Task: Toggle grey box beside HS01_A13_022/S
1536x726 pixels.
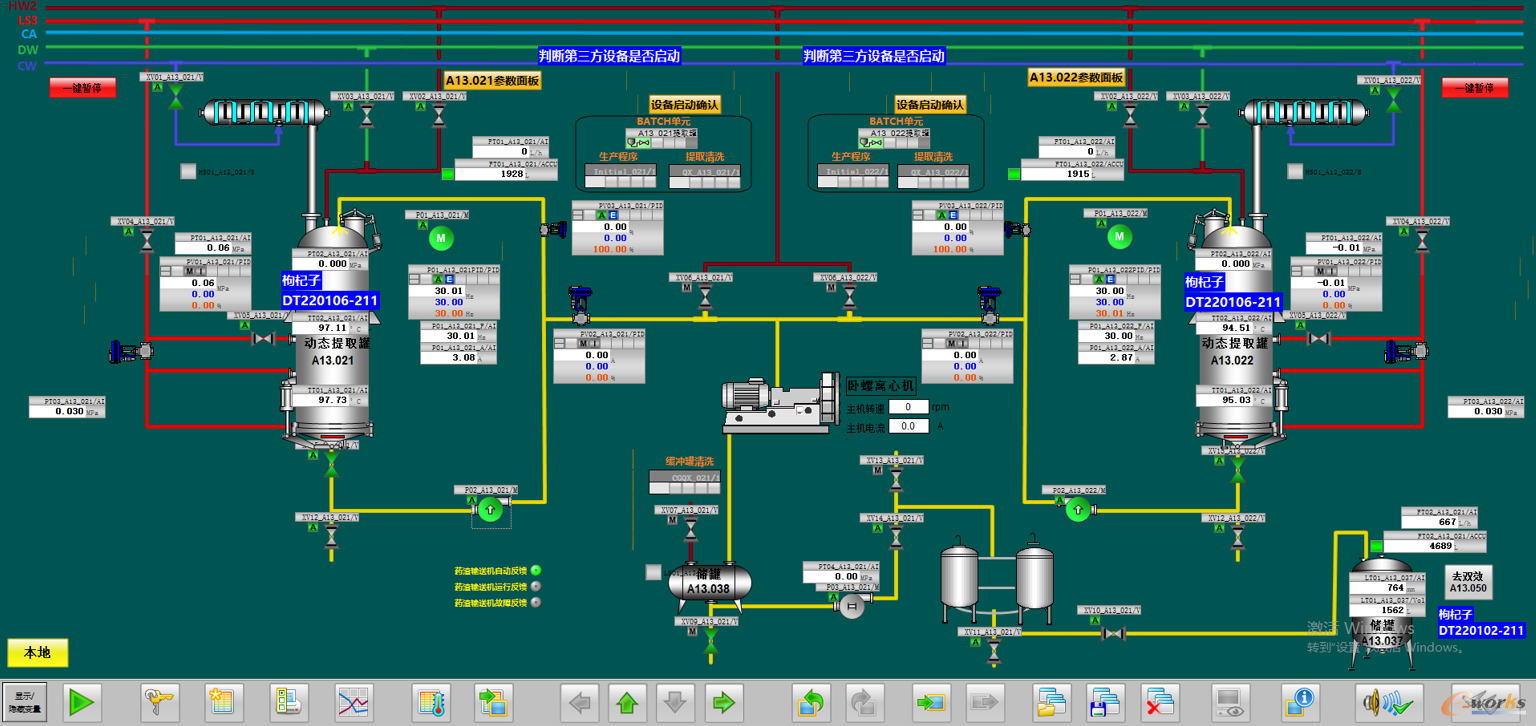Action: click(1296, 172)
